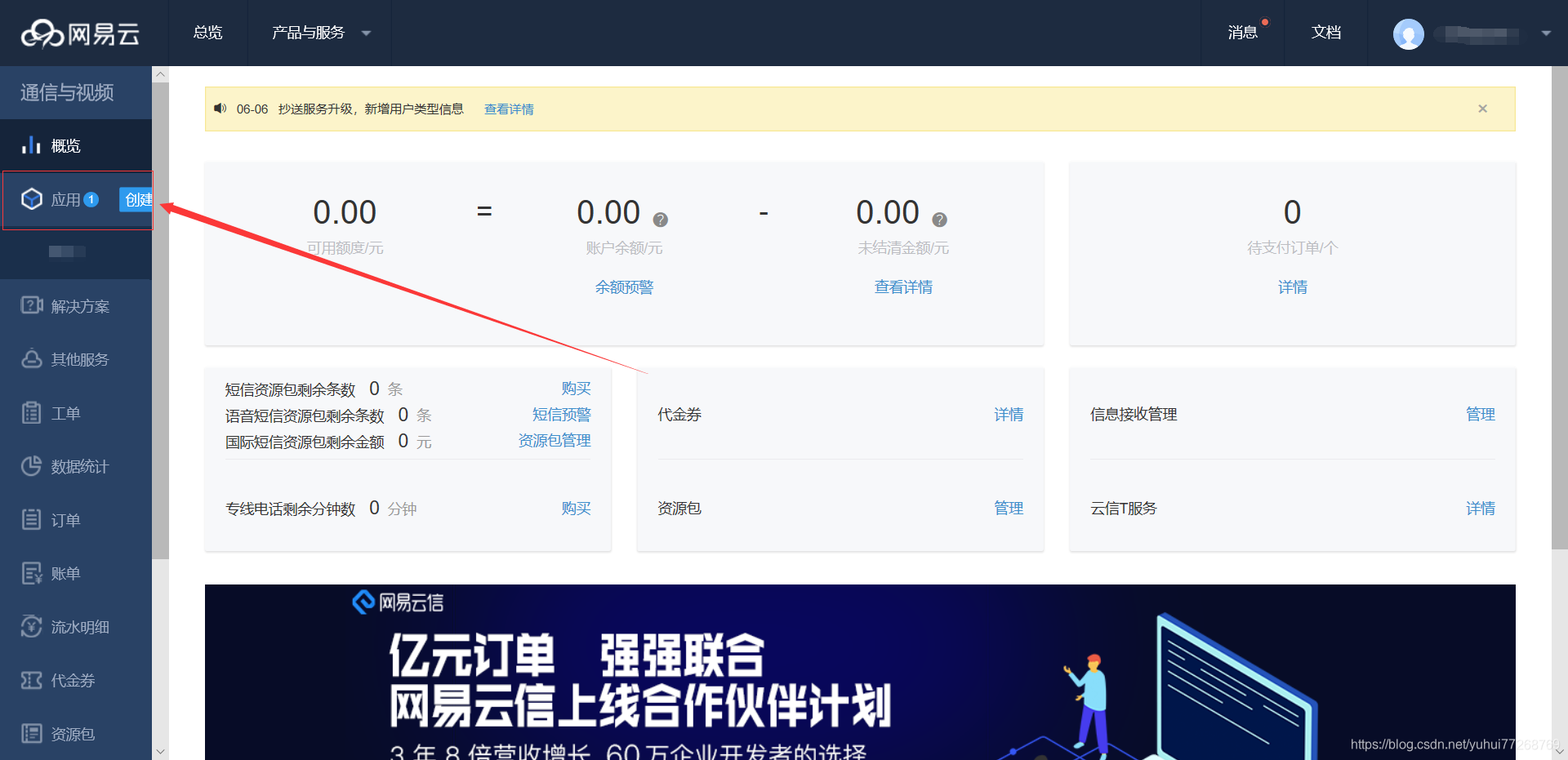Image resolution: width=1568 pixels, height=760 pixels.
Task: Open account menu dropdown arrow
Action: [1546, 33]
